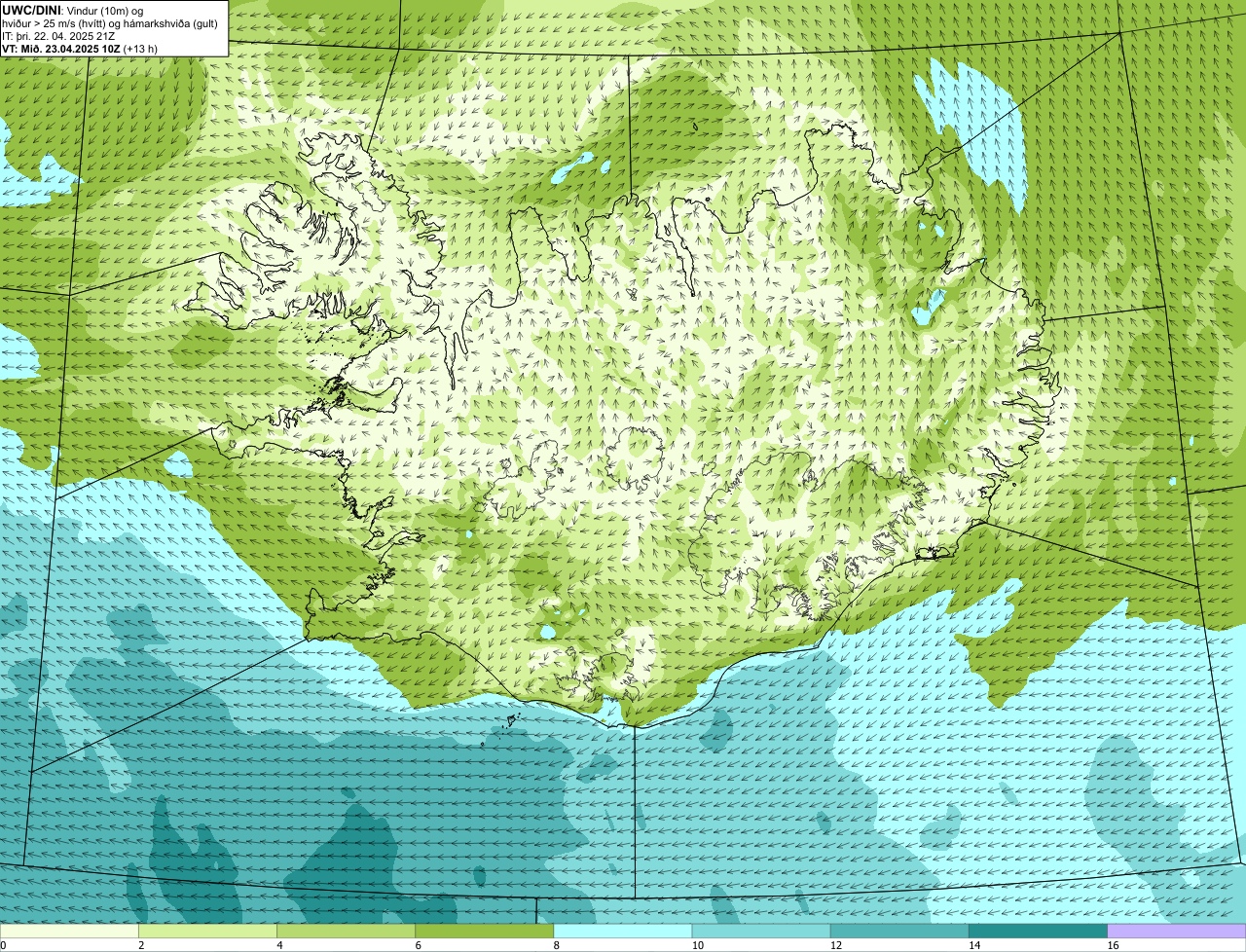Select the light turquoise 10–12 m/s legend swatch
Viewport: 1246px width, 952px height.
[761, 932]
